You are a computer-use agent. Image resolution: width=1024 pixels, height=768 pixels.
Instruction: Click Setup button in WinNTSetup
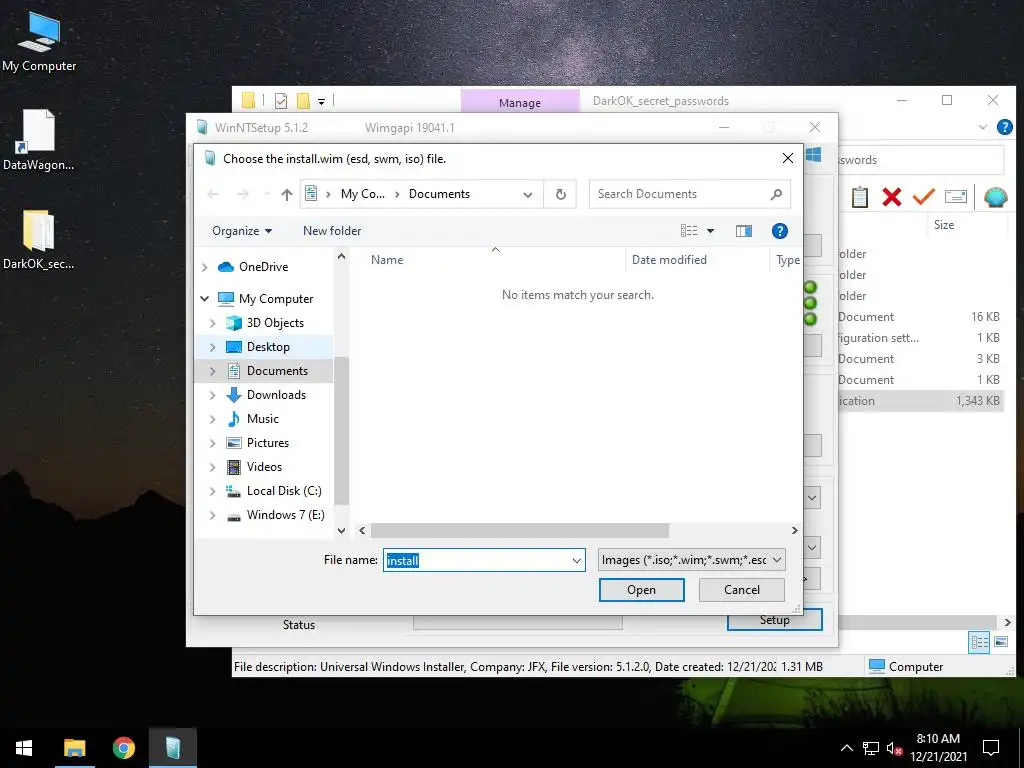(x=775, y=620)
